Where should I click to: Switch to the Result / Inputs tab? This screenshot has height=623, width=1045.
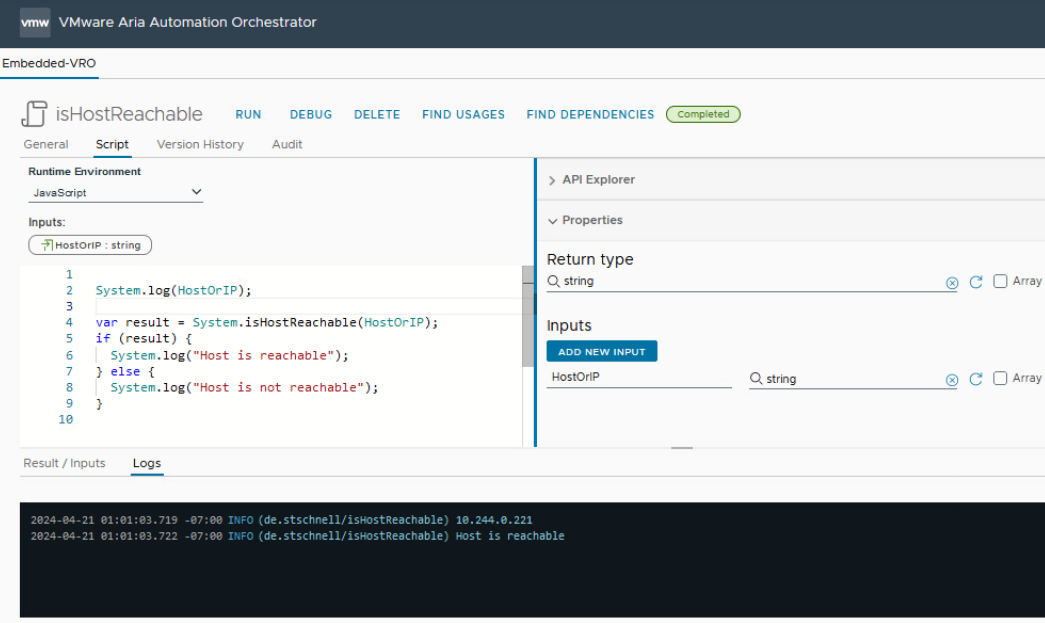(65, 463)
